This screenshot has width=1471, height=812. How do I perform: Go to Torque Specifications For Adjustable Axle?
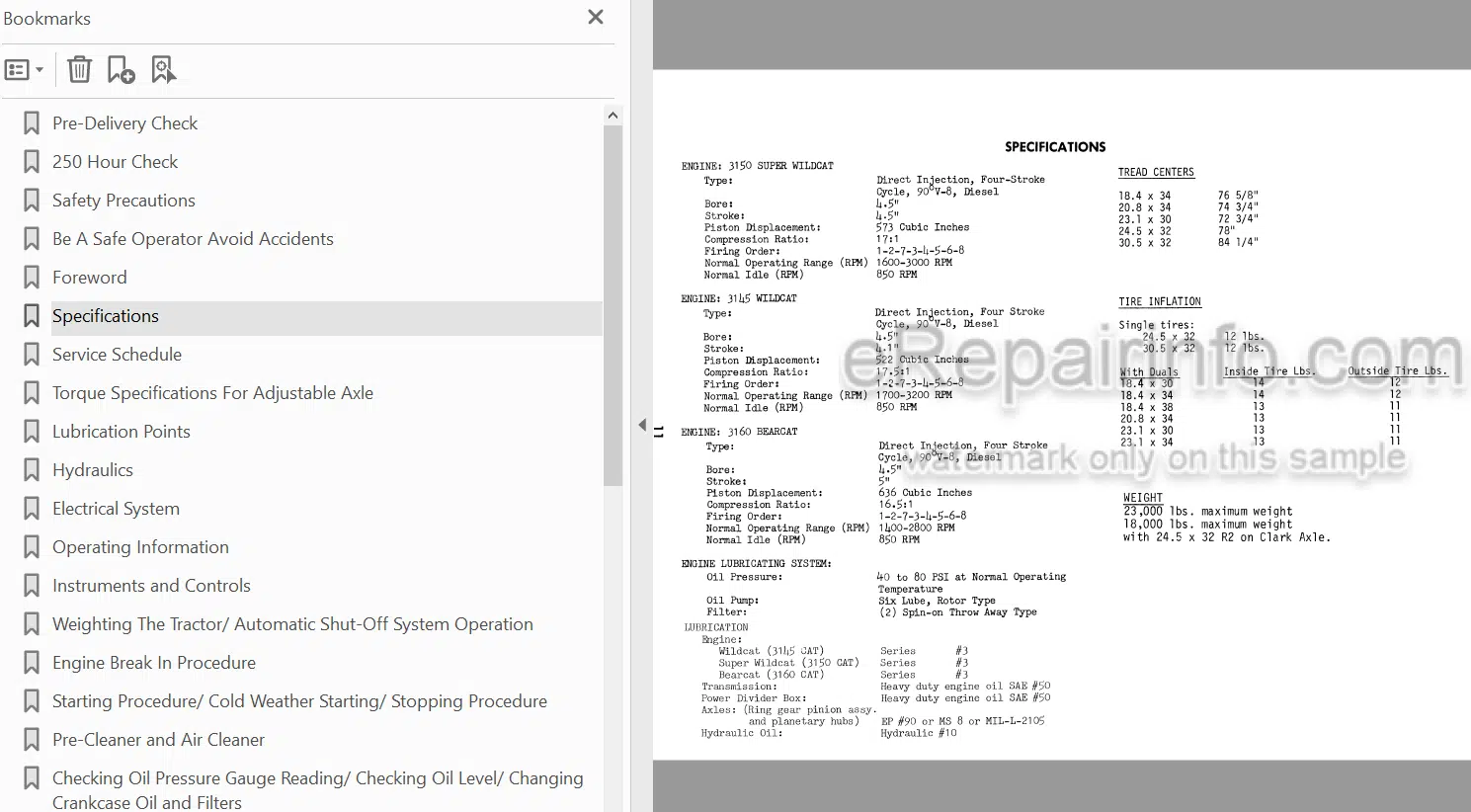point(212,393)
